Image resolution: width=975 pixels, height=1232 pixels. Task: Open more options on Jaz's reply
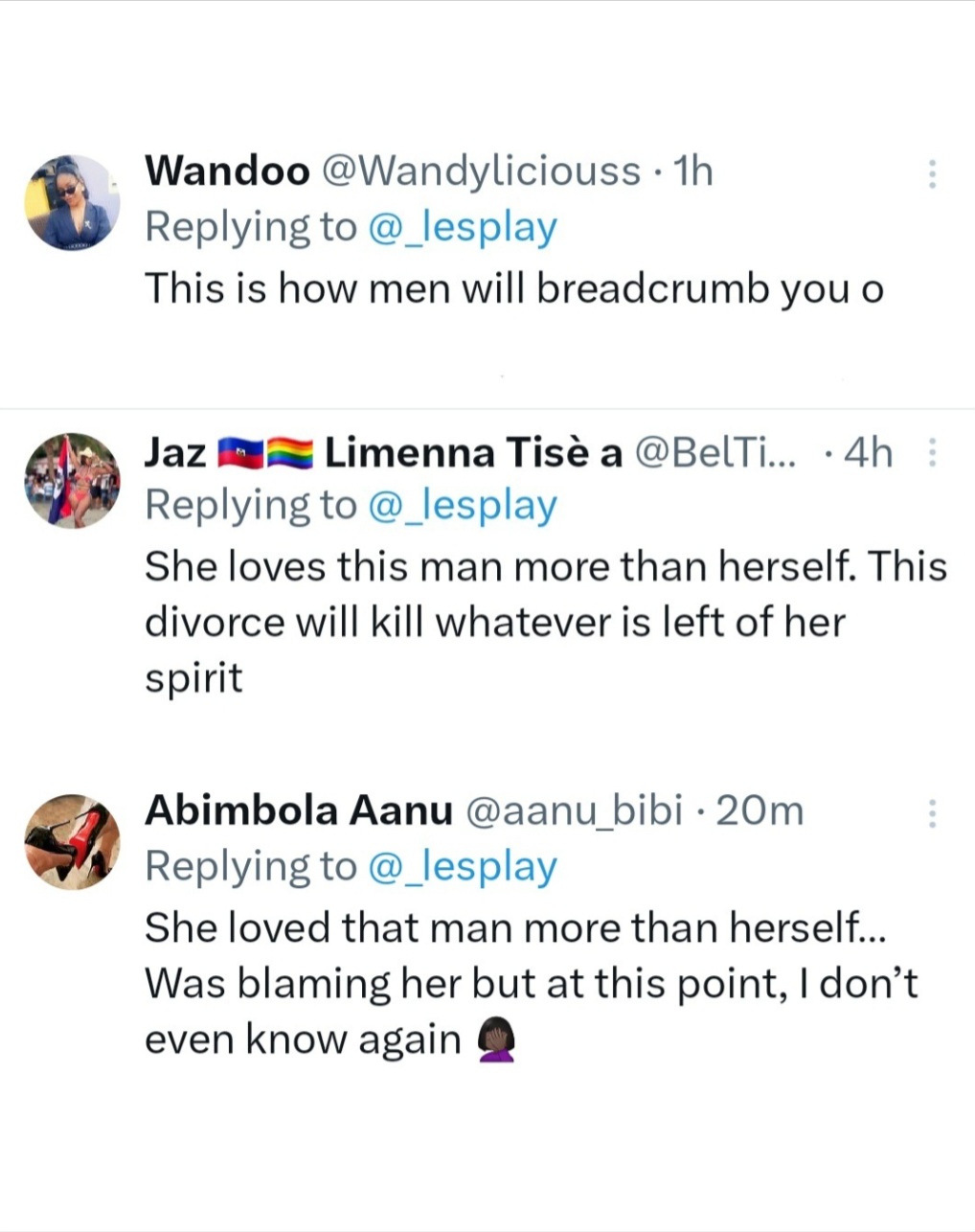(932, 452)
